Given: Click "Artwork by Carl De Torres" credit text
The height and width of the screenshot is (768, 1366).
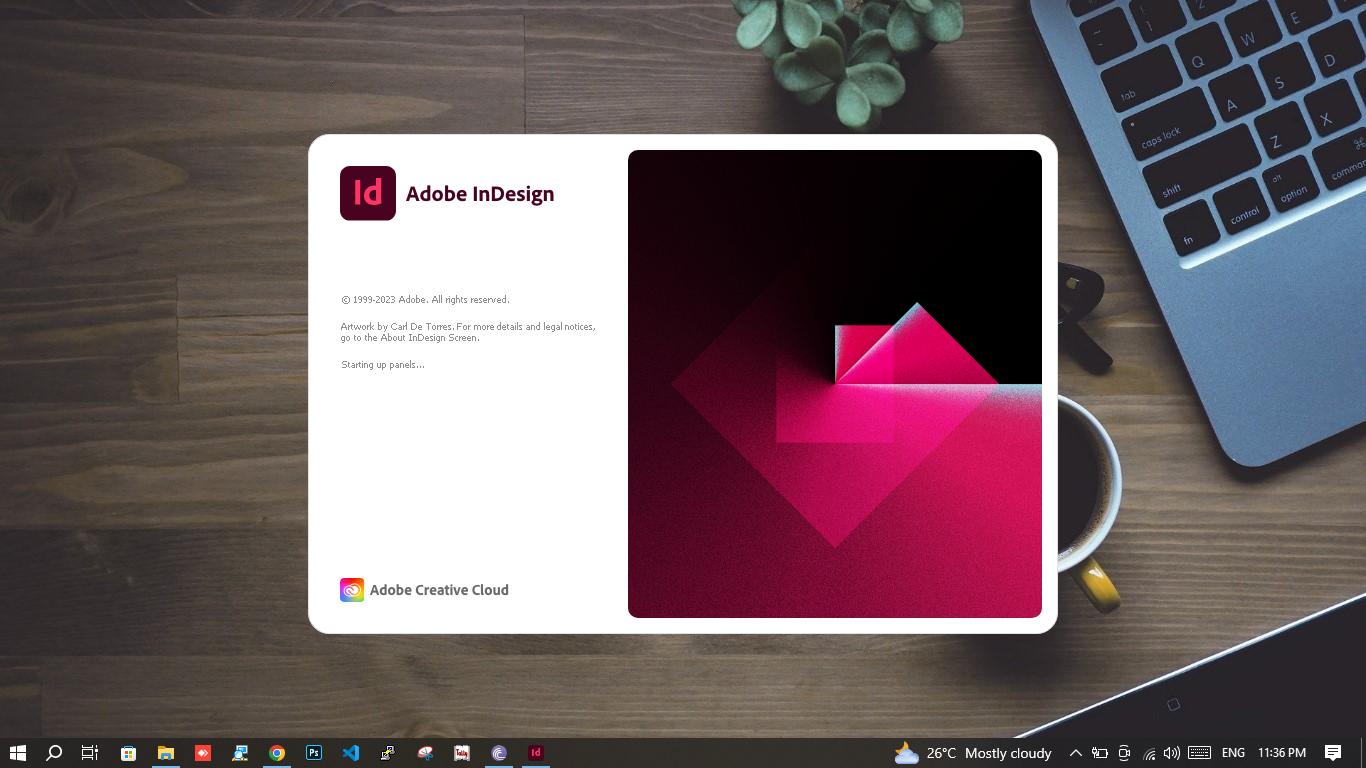Looking at the screenshot, I should tap(397, 327).
